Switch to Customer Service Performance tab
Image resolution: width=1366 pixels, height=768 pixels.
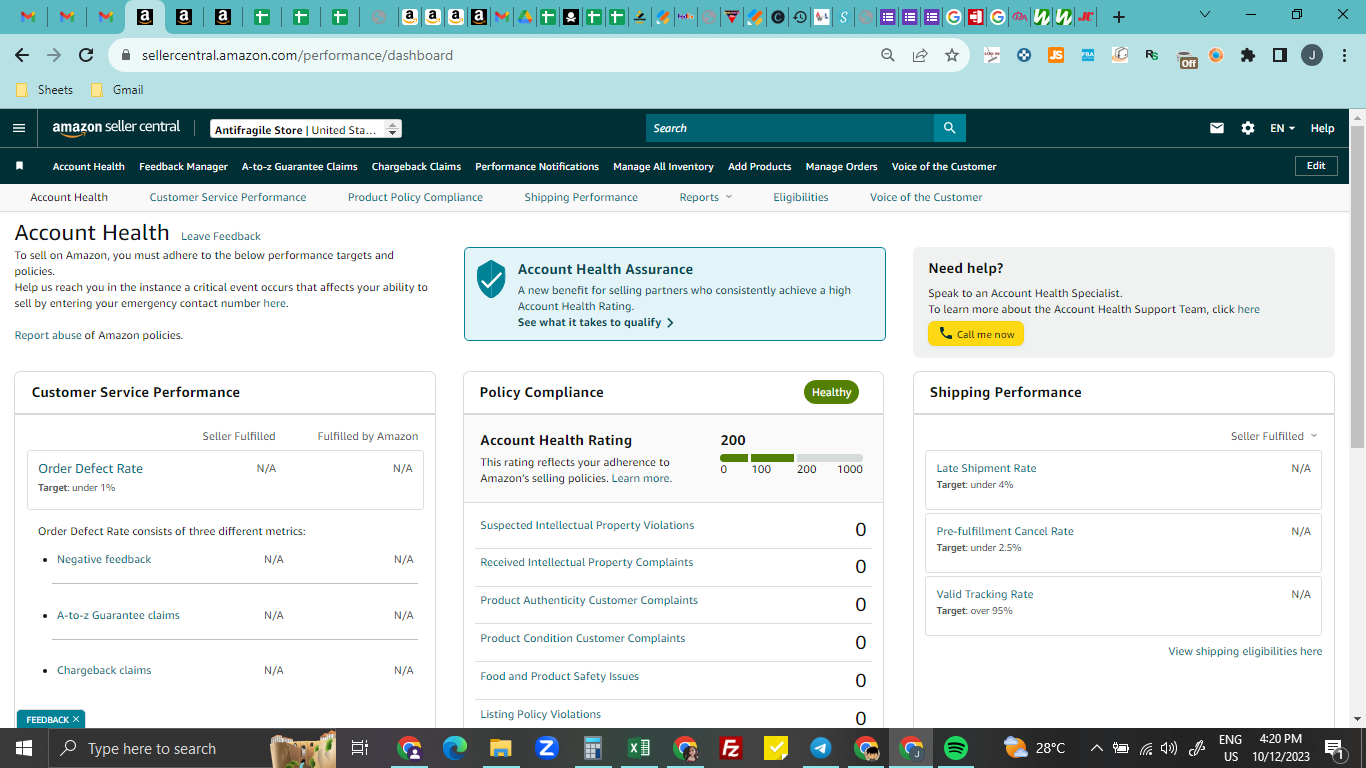[x=228, y=197]
